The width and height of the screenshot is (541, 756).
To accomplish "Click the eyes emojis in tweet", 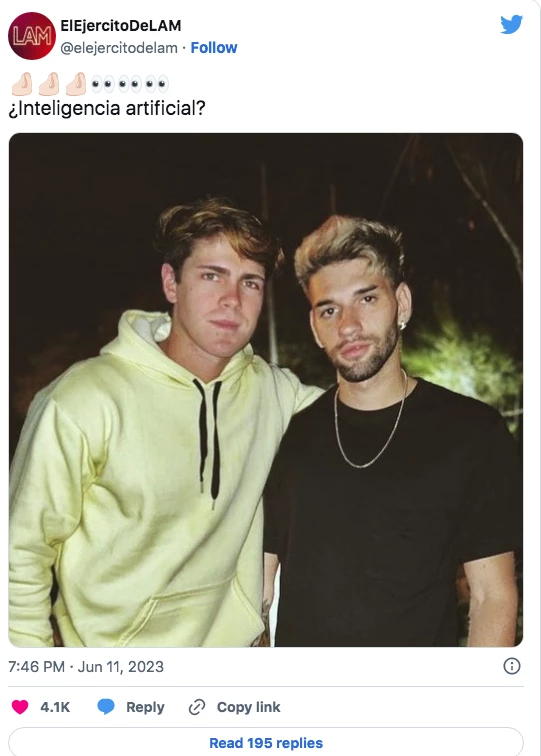I will (x=130, y=84).
